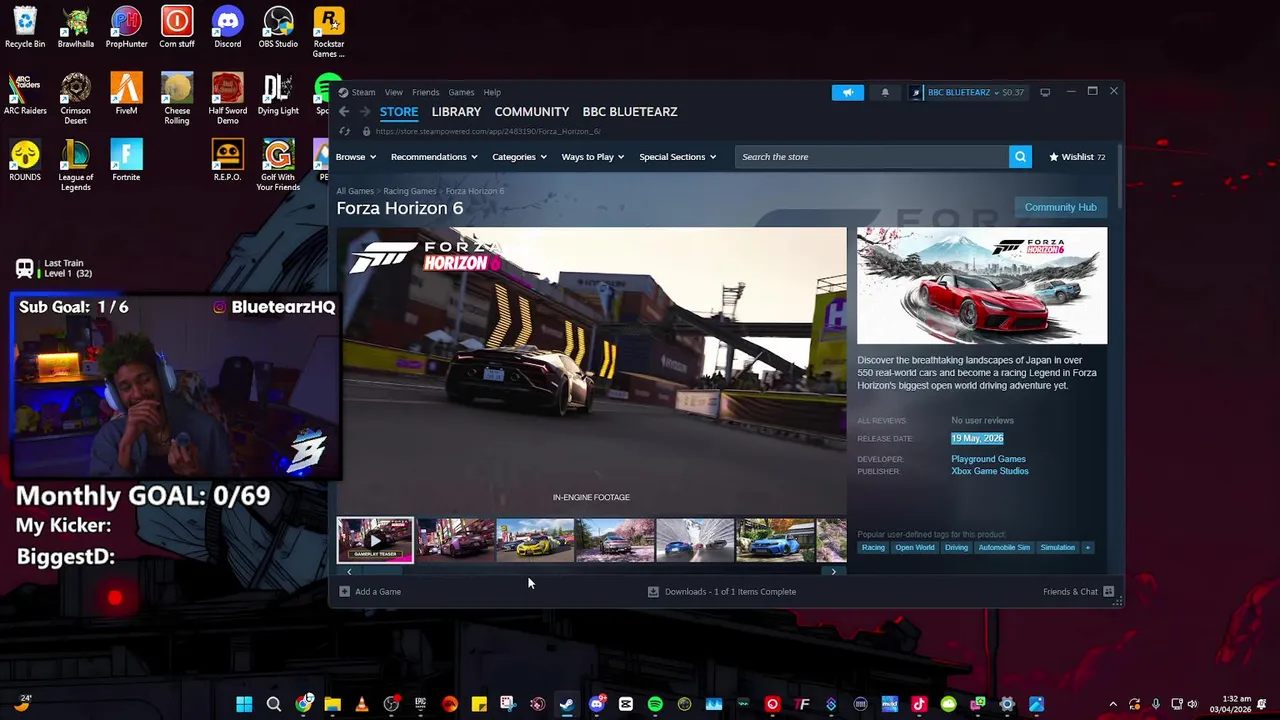Open Downloads status in Steam footer
Viewport: 1280px width, 720px height.
click(722, 591)
